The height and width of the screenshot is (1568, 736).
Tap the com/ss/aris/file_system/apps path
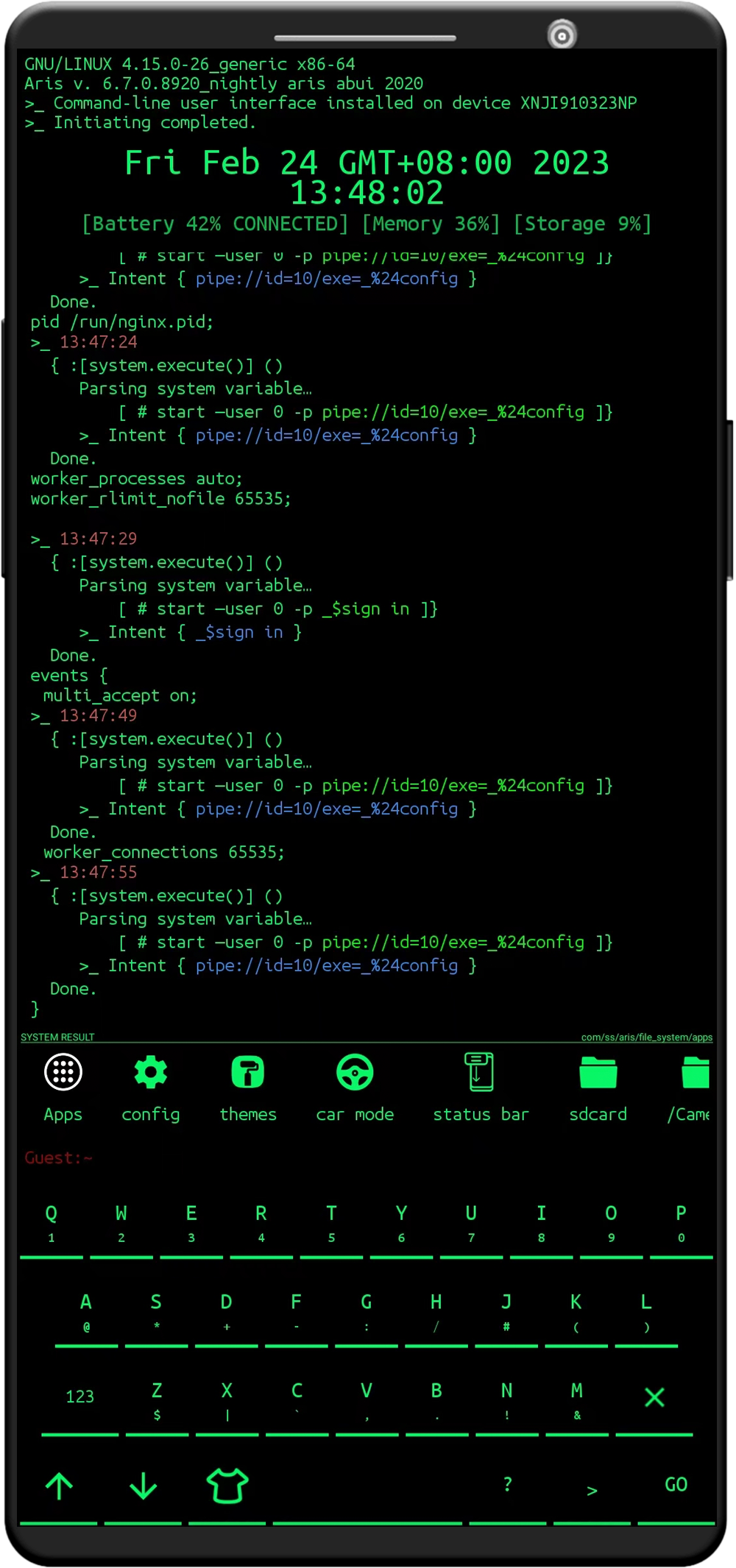tap(646, 1037)
